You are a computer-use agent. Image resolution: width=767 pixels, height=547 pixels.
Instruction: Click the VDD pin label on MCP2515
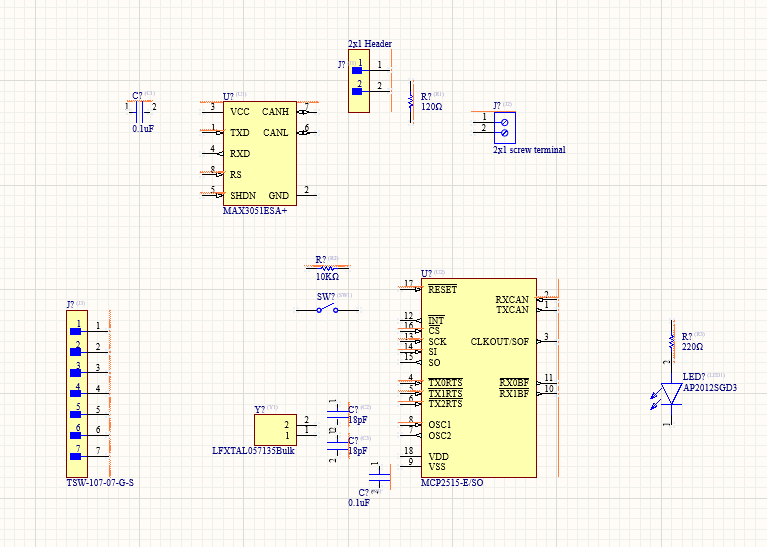click(x=438, y=456)
